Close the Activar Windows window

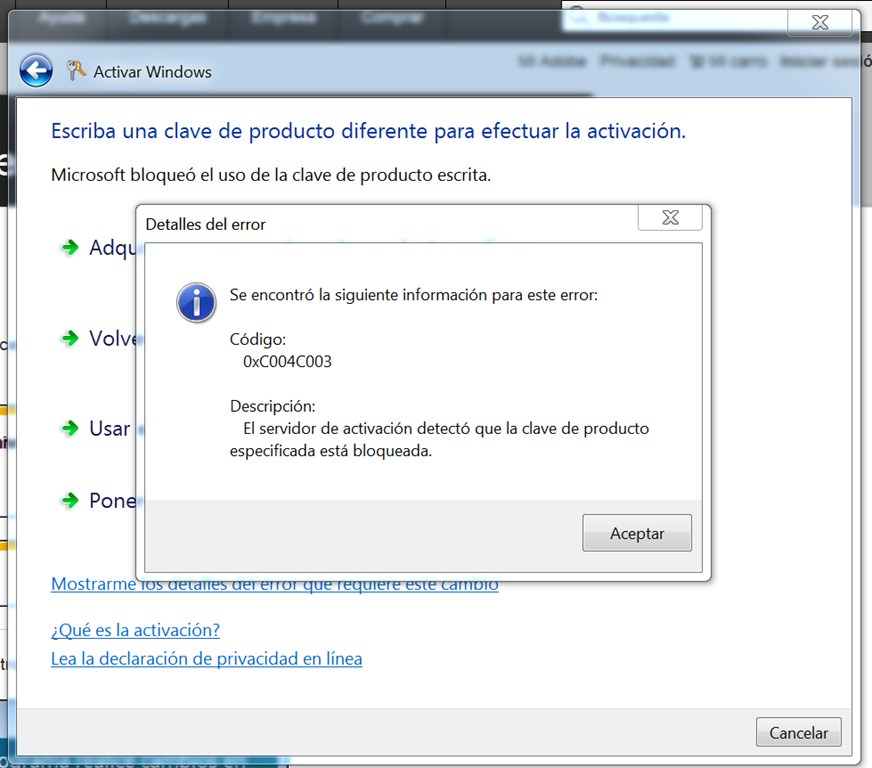(x=820, y=22)
